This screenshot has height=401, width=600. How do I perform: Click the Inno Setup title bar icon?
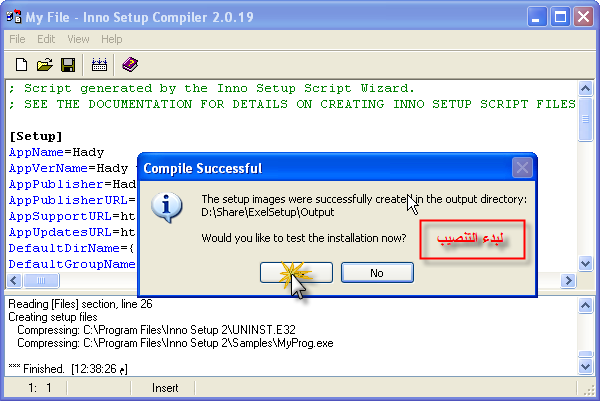[14, 17]
